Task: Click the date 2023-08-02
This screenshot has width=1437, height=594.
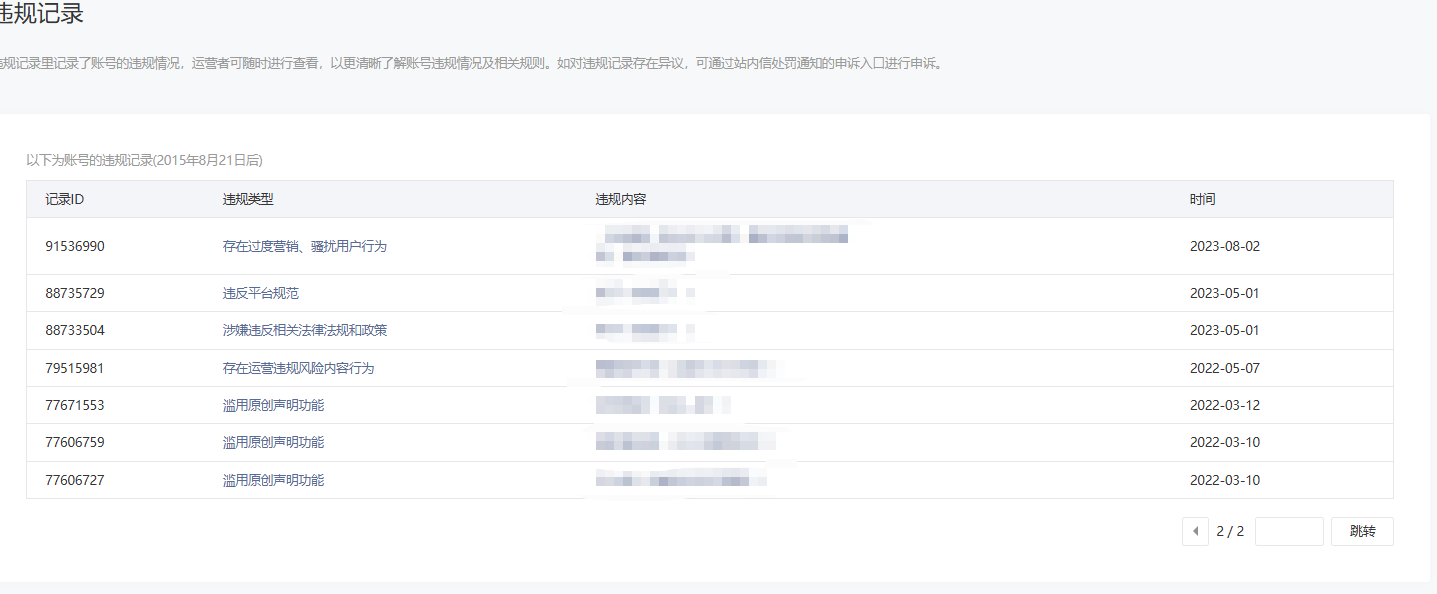Action: 1225,246
